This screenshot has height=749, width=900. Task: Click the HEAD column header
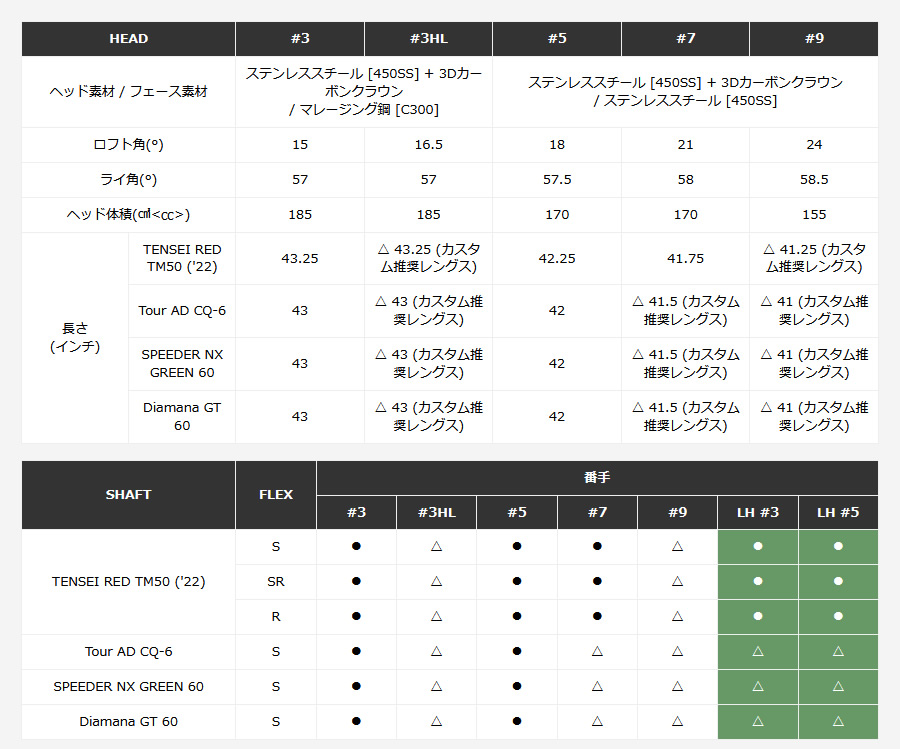129,38
